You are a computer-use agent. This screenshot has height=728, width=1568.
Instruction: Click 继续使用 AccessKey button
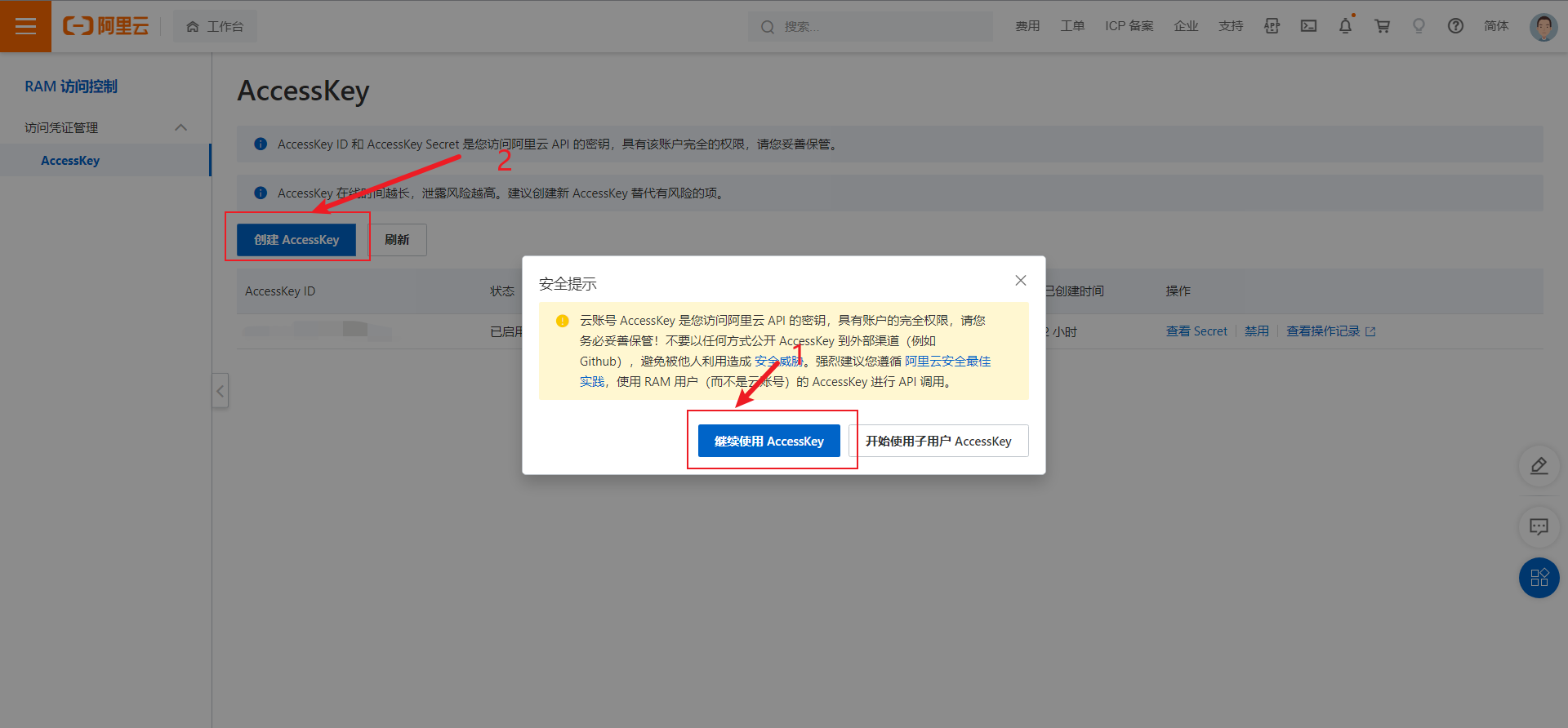(x=769, y=442)
